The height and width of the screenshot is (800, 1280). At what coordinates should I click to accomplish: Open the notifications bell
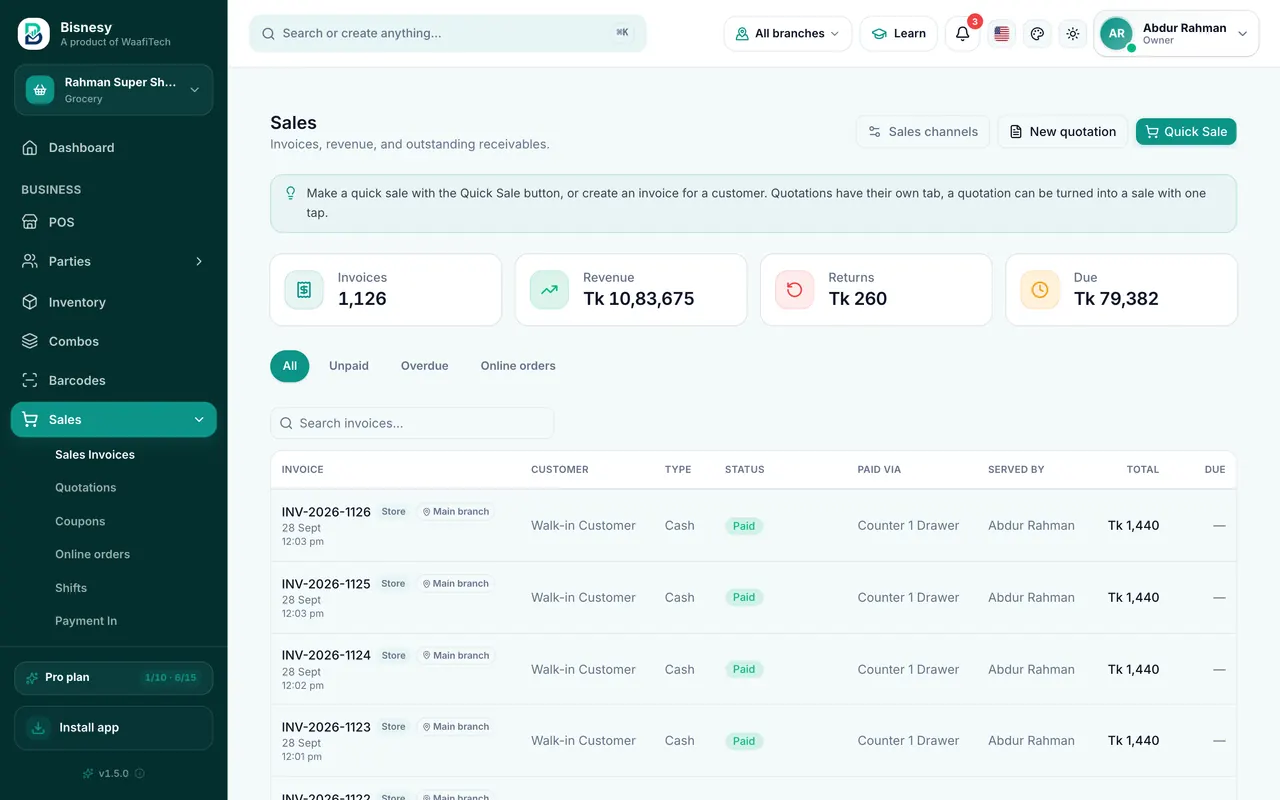(x=962, y=34)
